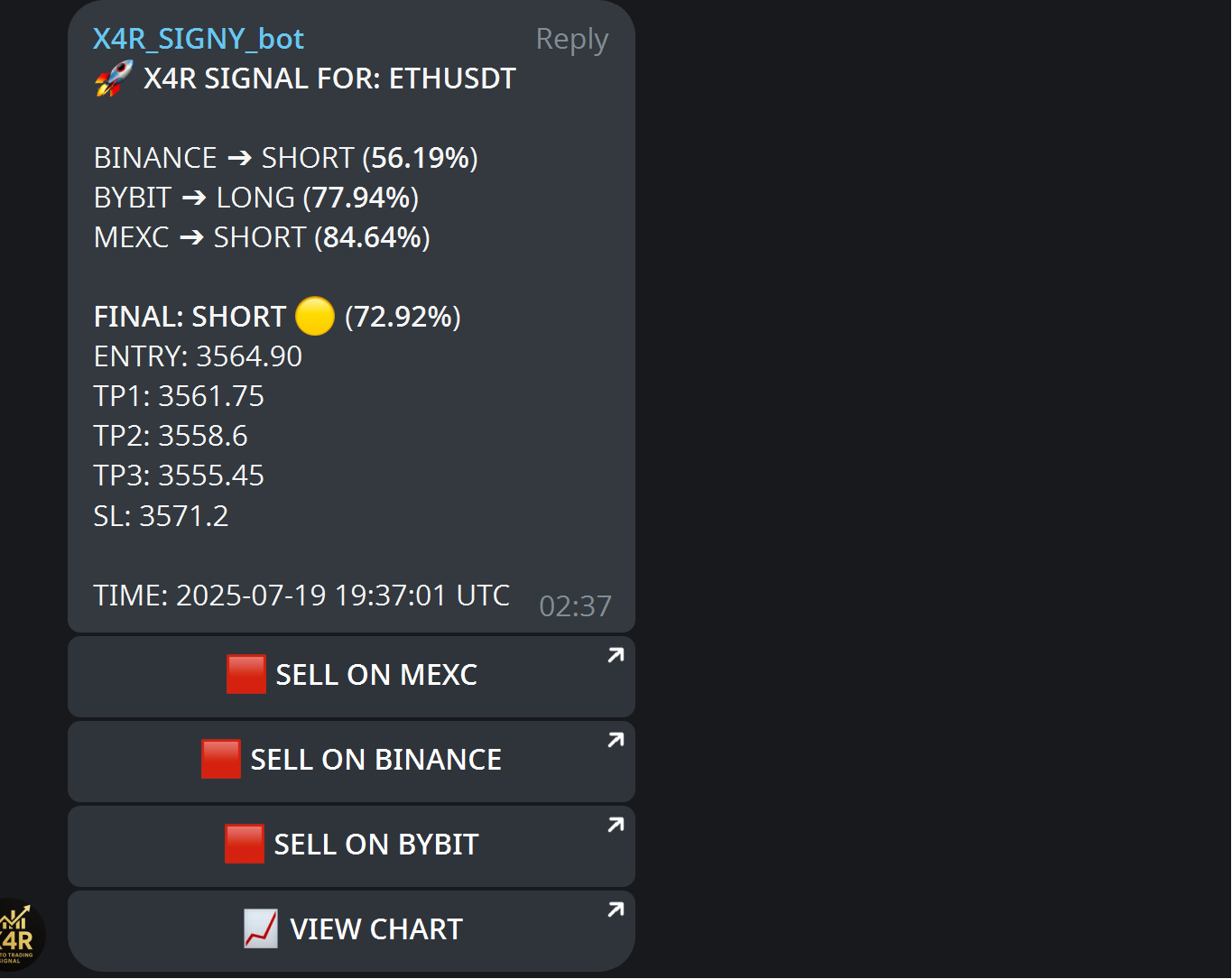
Task: Click the X4R logo in the bottom left corner
Action: [x=20, y=936]
